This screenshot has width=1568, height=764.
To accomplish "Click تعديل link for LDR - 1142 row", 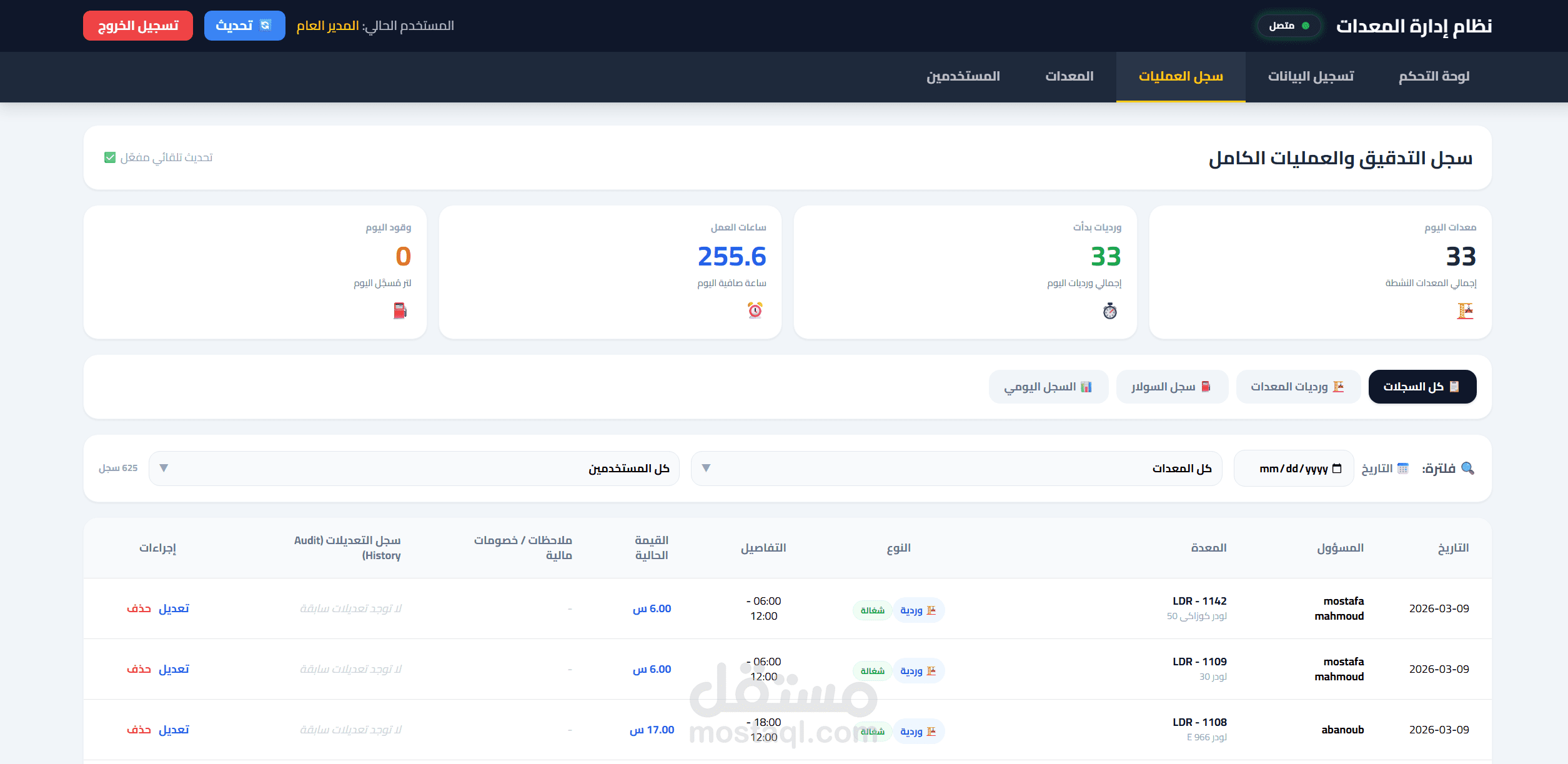I will 174,608.
